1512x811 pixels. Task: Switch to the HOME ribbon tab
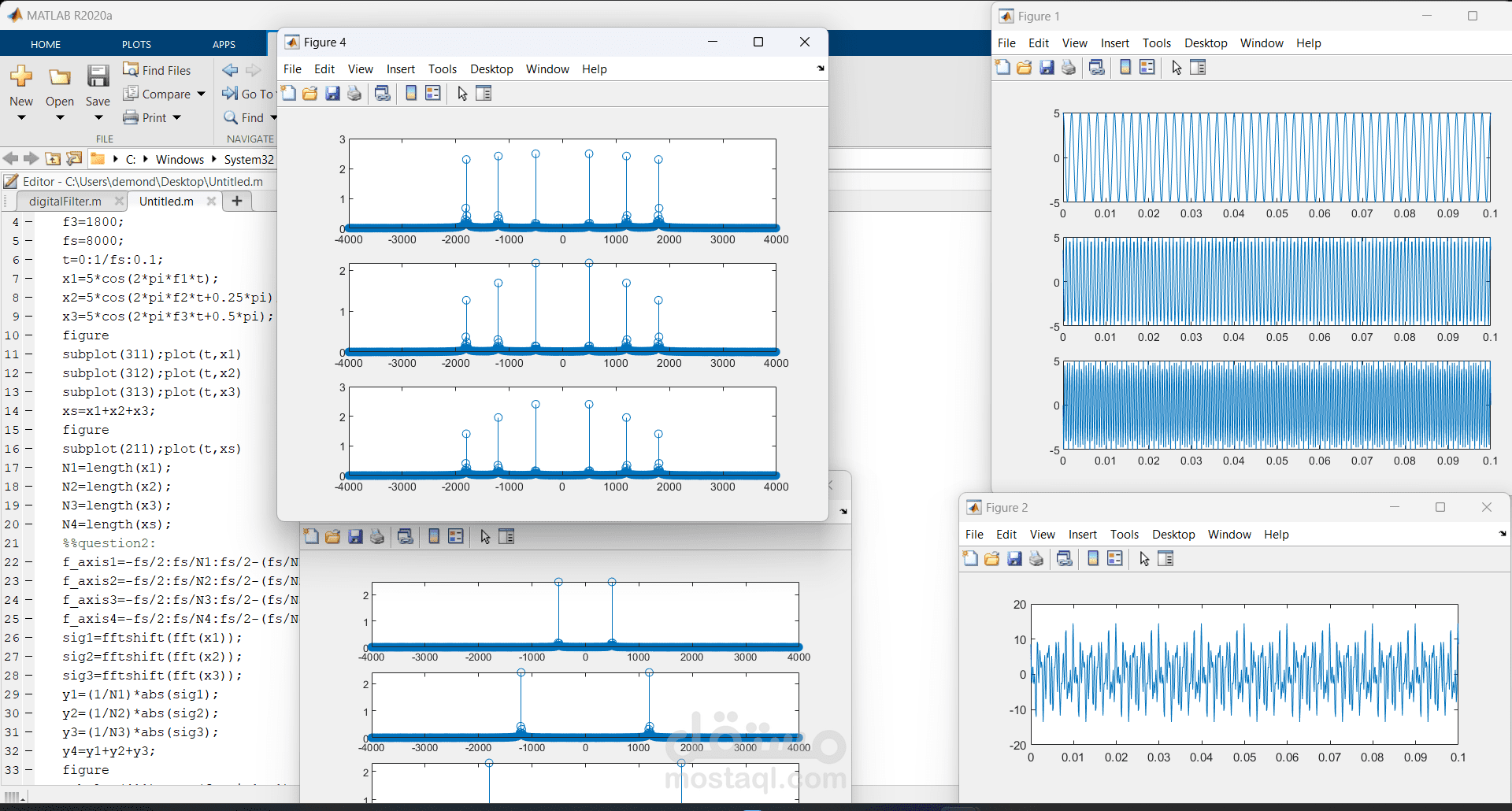pyautogui.click(x=46, y=44)
